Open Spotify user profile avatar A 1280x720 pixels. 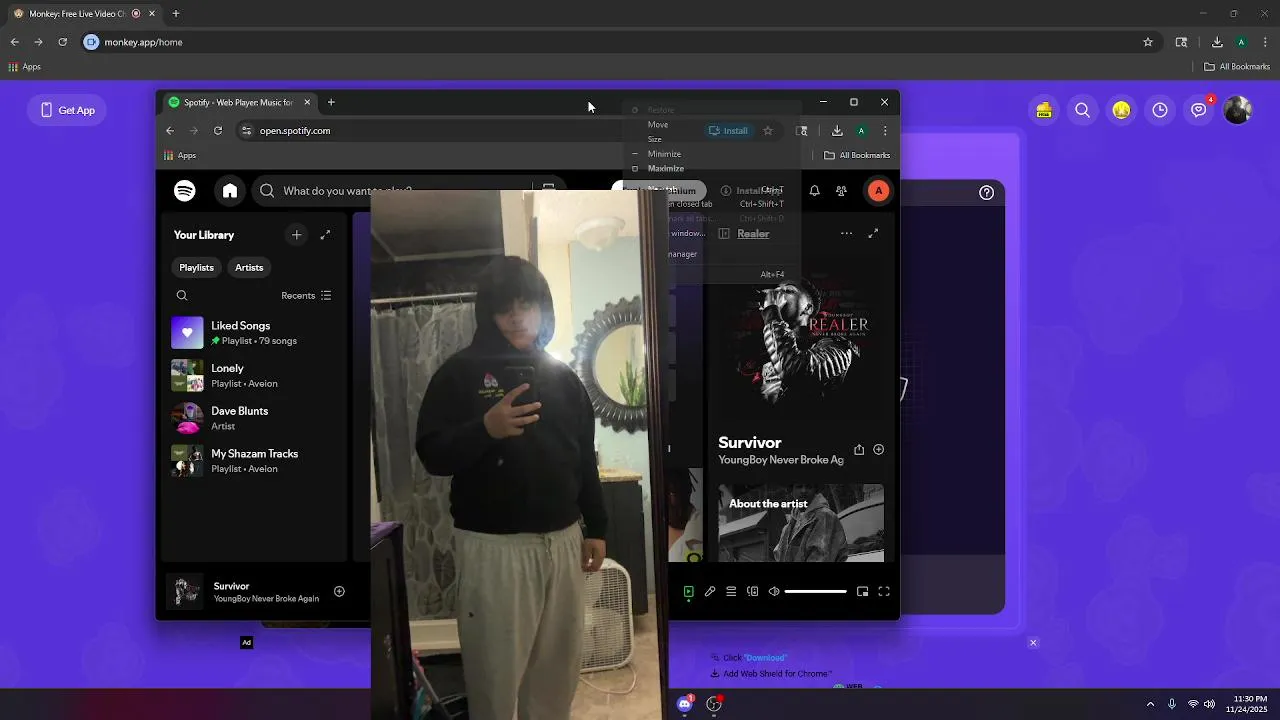878,191
